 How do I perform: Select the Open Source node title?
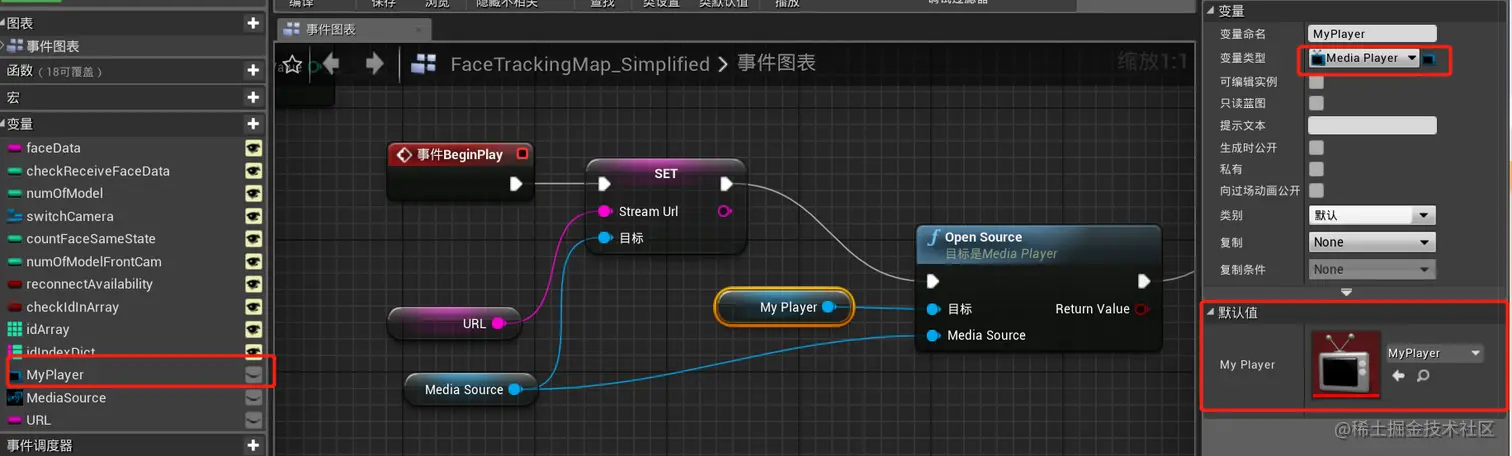[x=983, y=237]
